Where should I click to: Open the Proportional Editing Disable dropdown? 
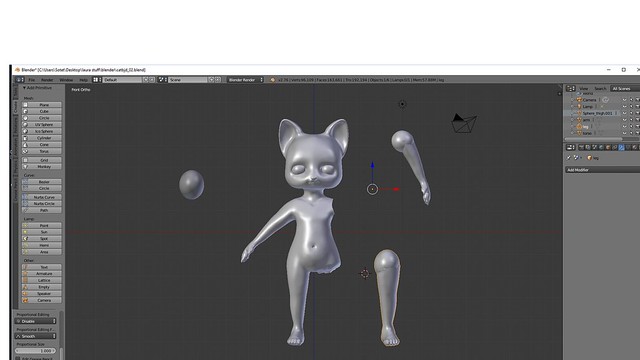(36, 321)
